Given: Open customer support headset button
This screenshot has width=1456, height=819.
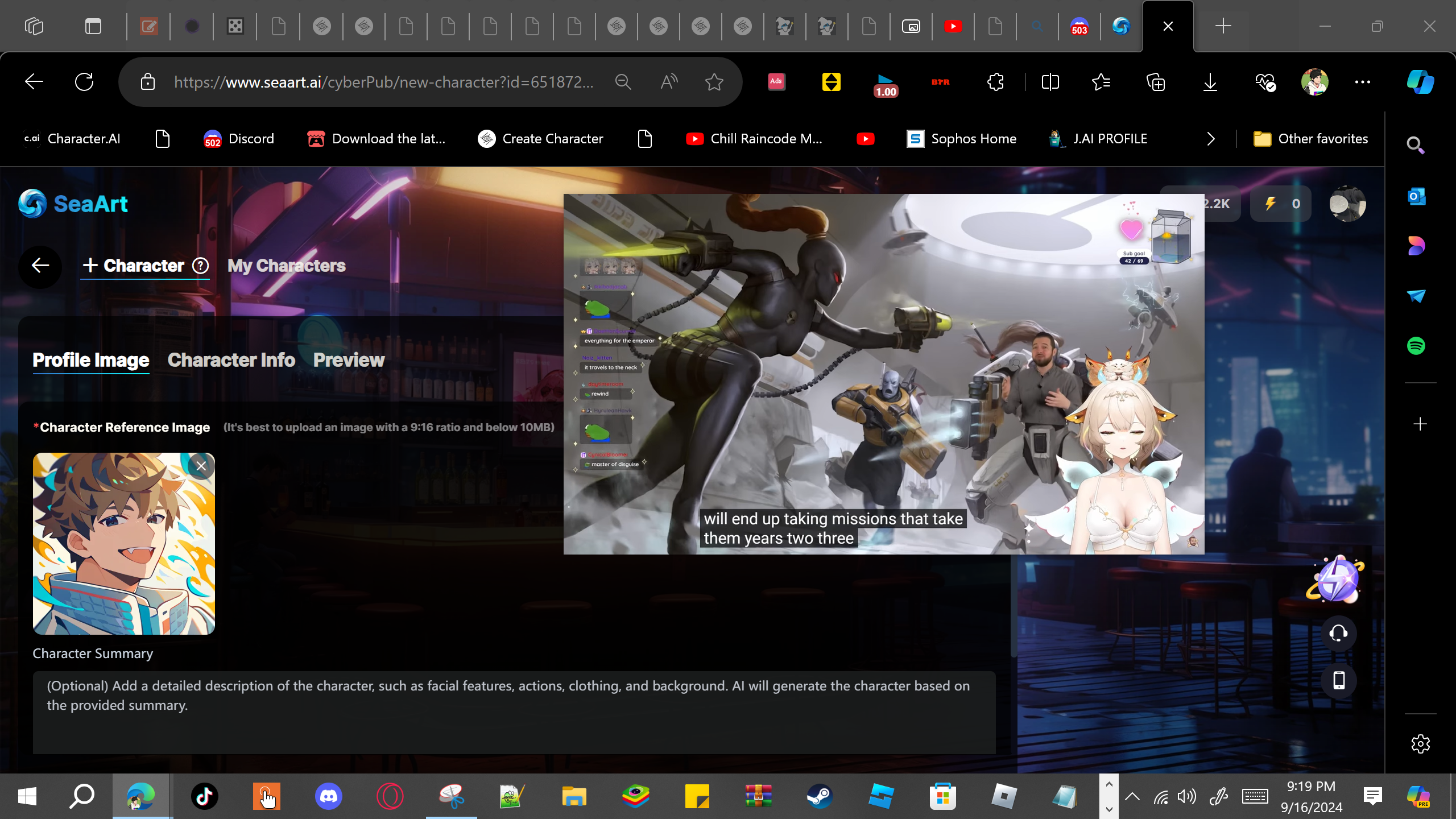Looking at the screenshot, I should [1338, 633].
